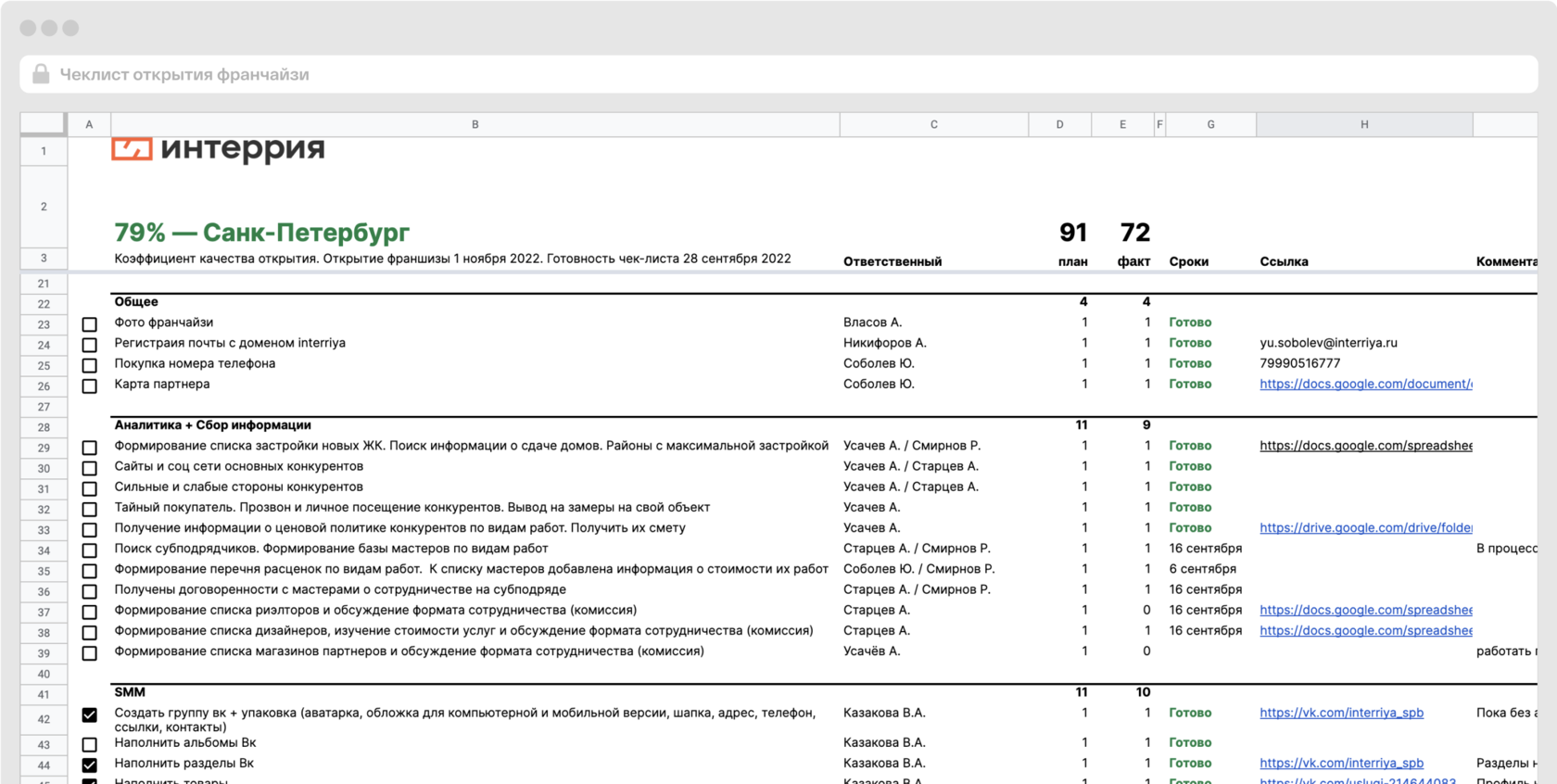Viewport: 1557px width, 784px height.
Task: Select column B header
Action: [x=475, y=124]
